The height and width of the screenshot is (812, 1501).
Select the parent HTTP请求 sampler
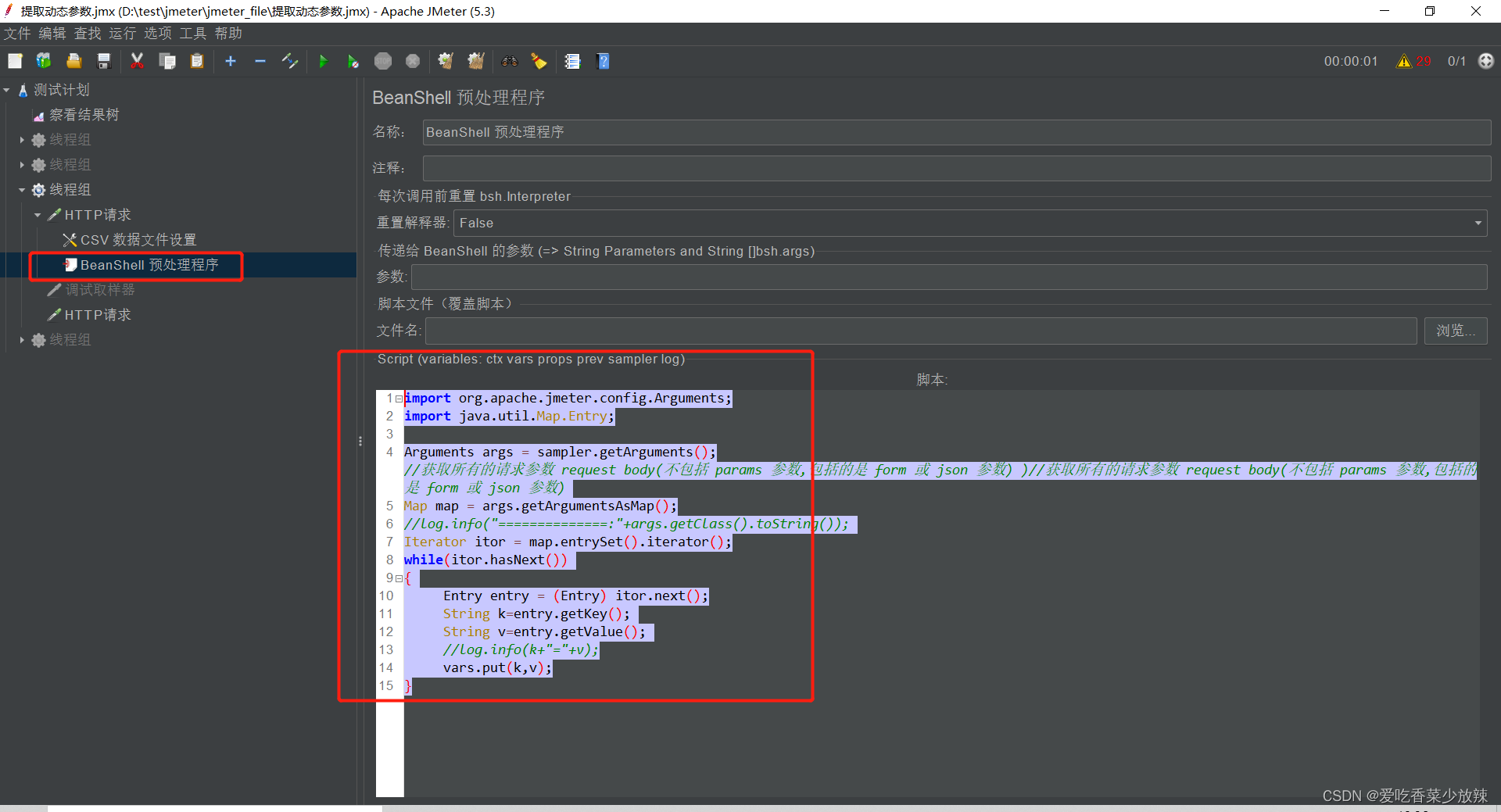click(97, 215)
